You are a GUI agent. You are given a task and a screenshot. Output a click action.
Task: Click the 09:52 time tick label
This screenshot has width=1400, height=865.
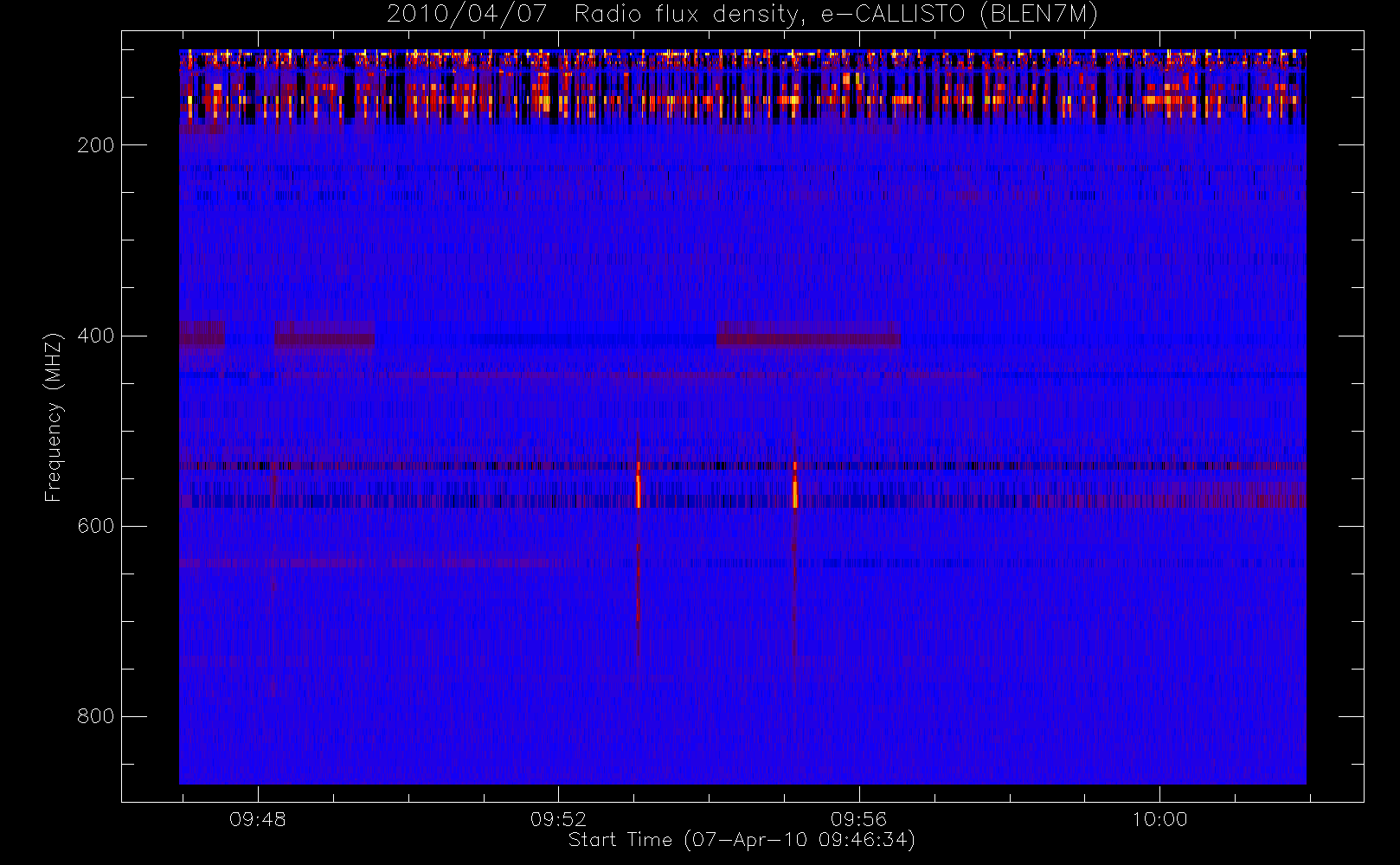(x=558, y=819)
